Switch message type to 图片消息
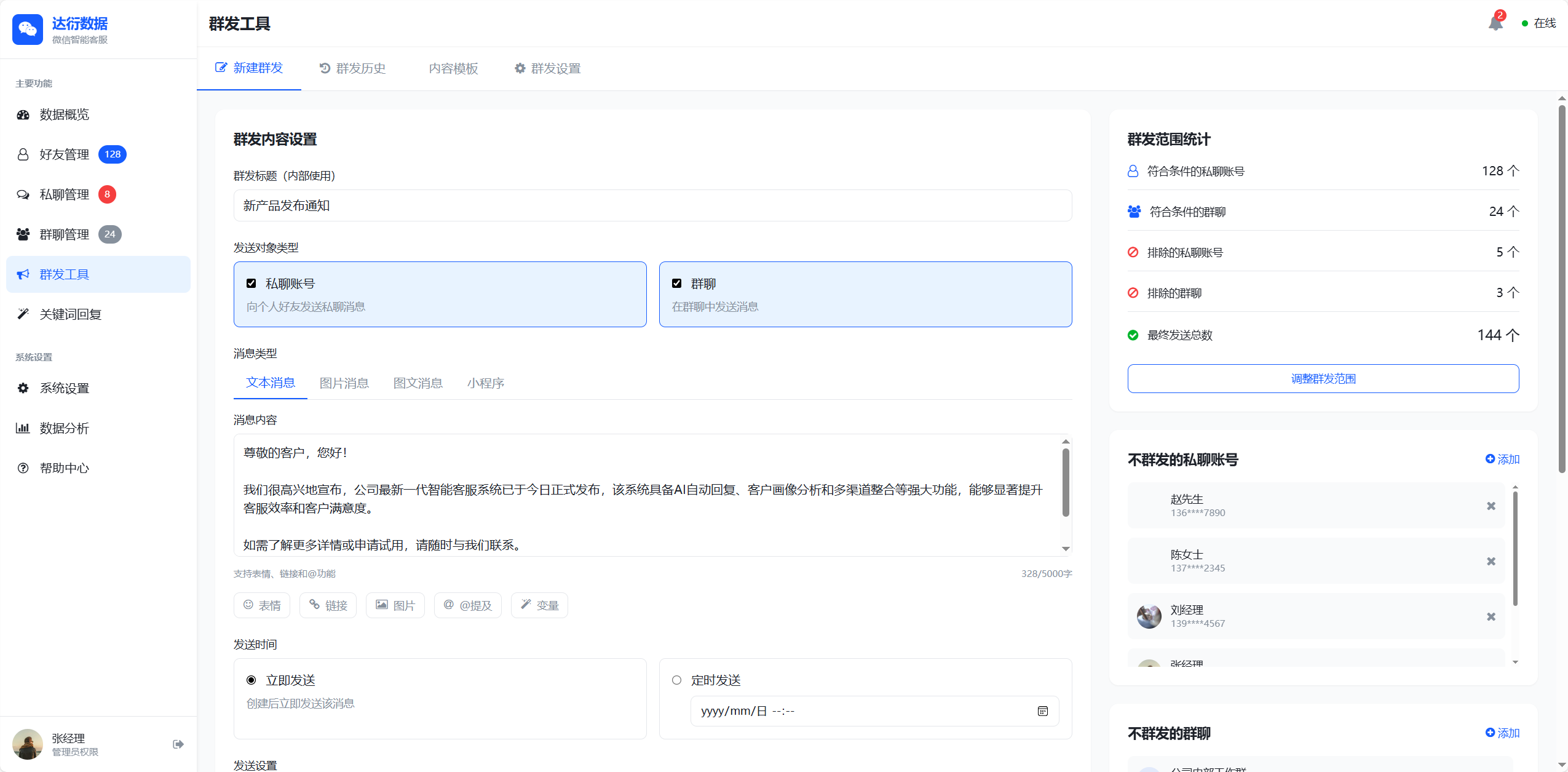 pos(344,383)
